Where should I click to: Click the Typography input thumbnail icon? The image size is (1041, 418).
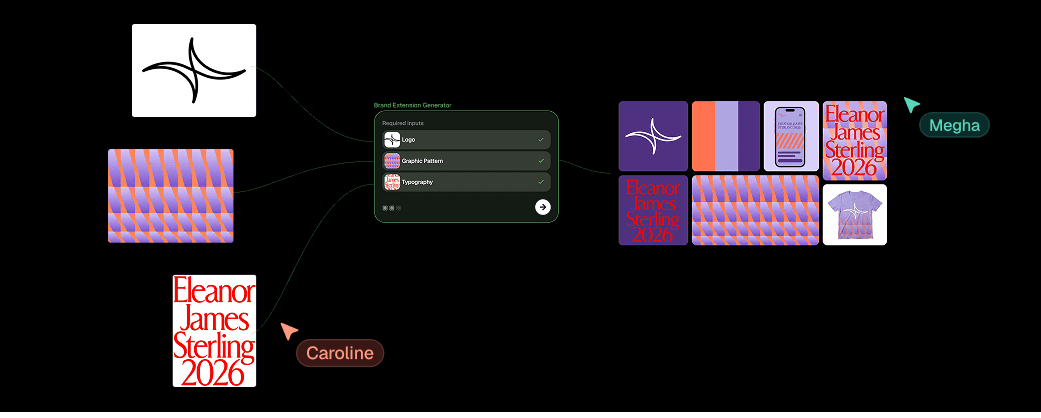392,182
